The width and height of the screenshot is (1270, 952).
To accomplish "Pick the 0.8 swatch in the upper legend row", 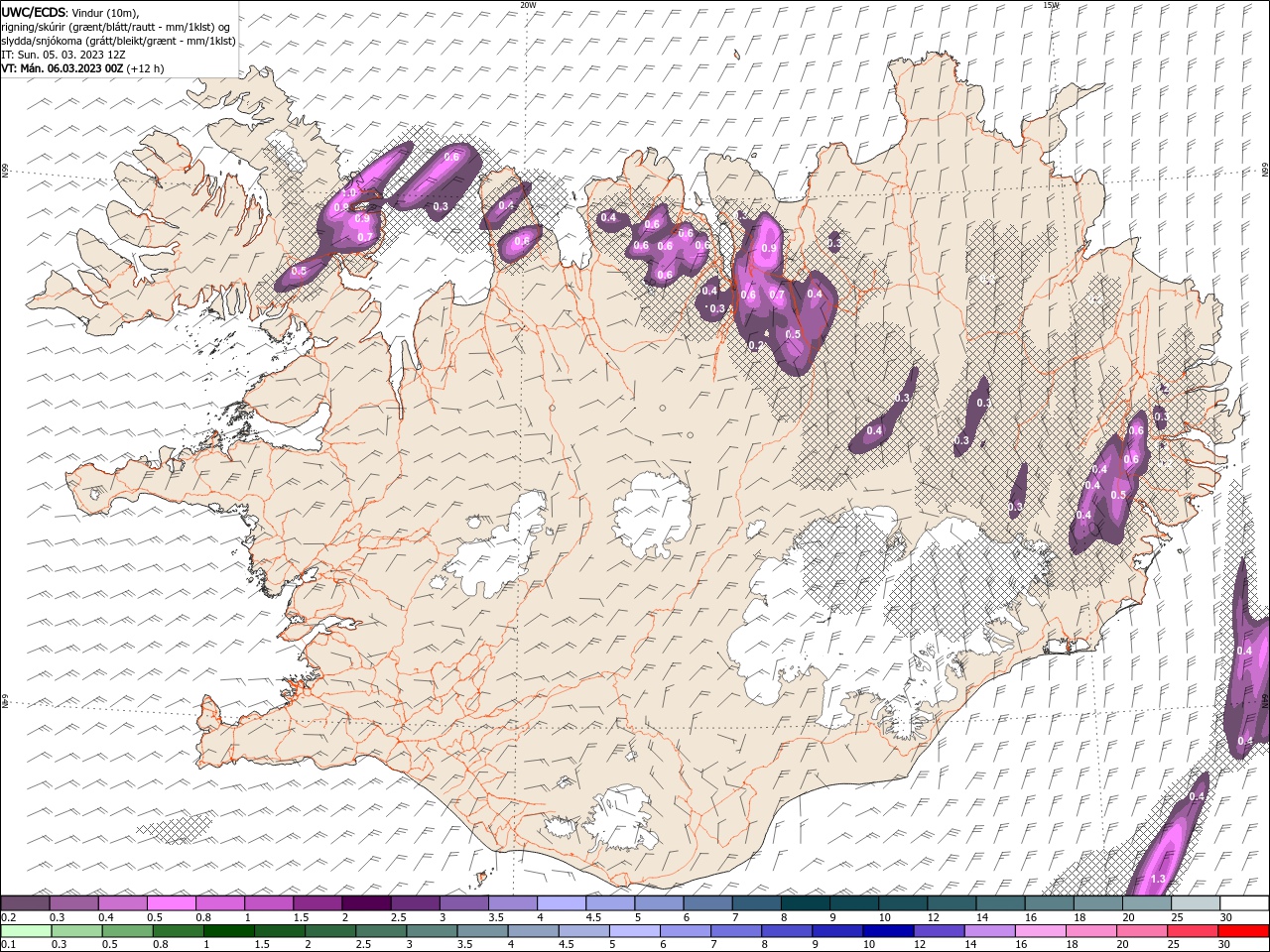I will (x=219, y=903).
